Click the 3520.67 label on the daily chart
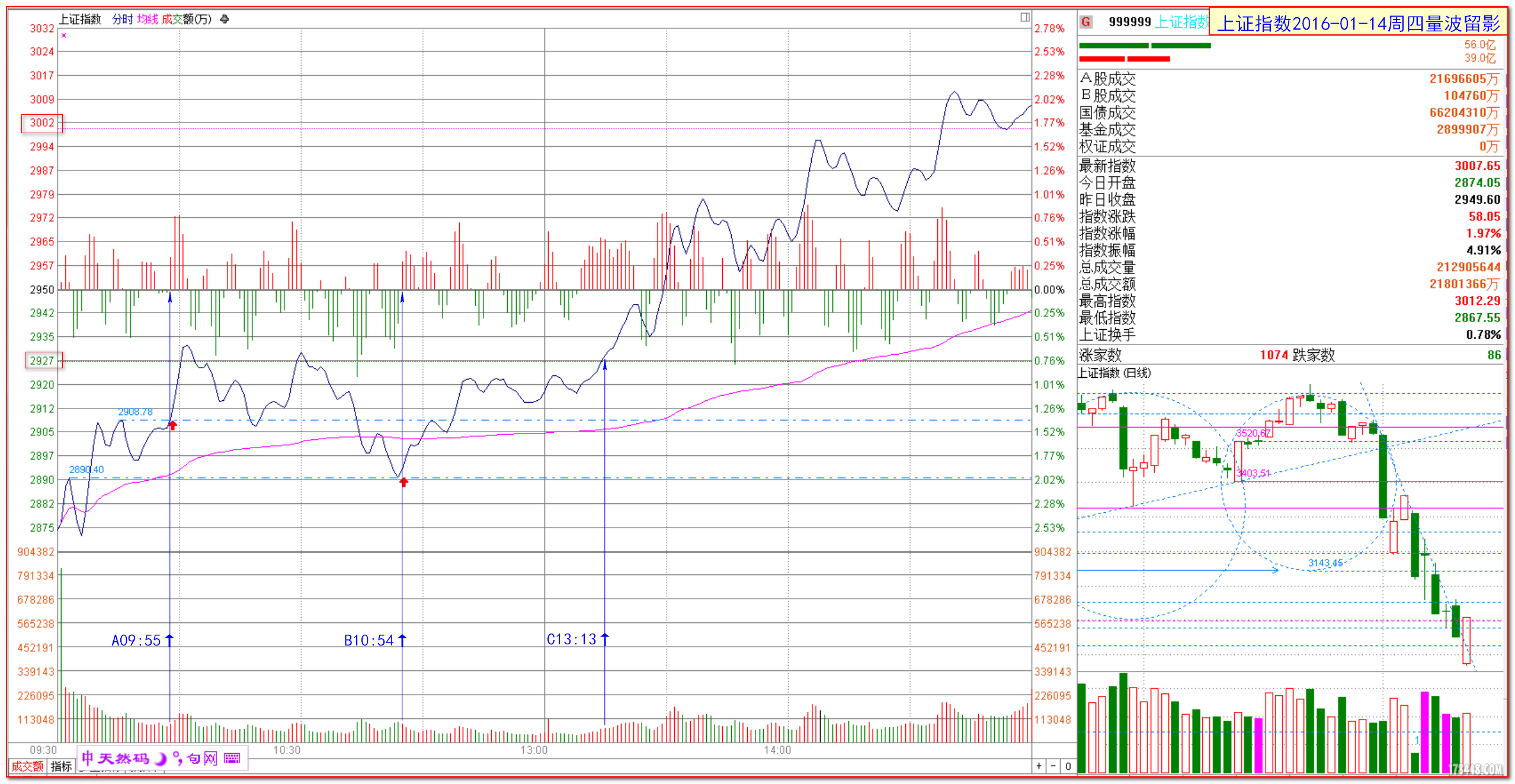 (1252, 433)
